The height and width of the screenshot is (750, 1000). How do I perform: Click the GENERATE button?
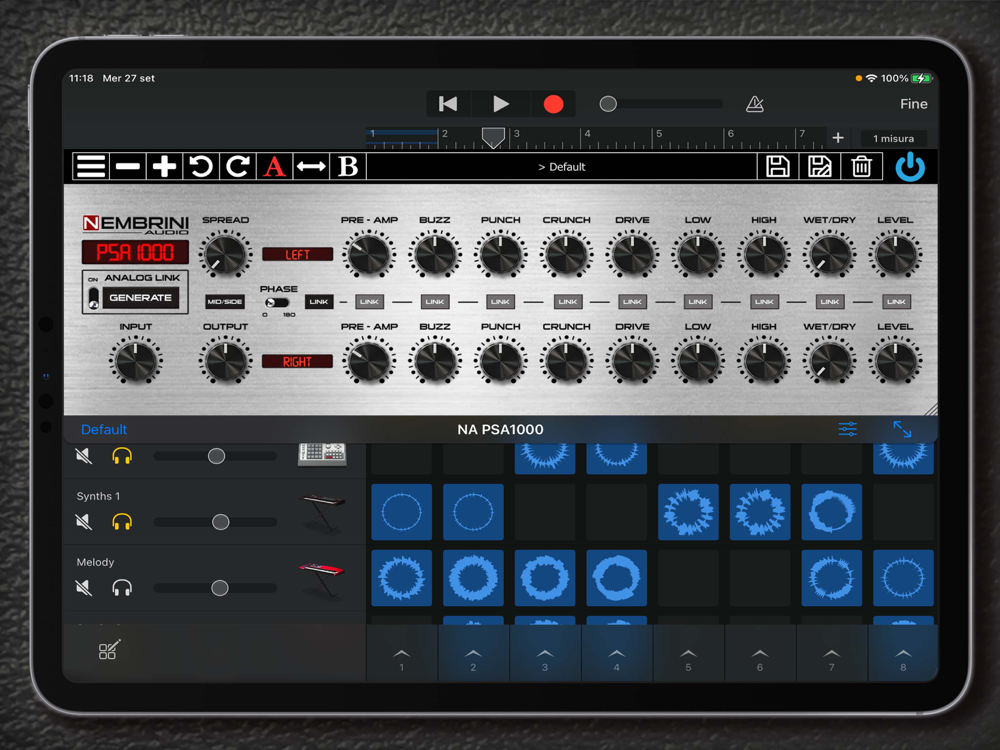140,297
